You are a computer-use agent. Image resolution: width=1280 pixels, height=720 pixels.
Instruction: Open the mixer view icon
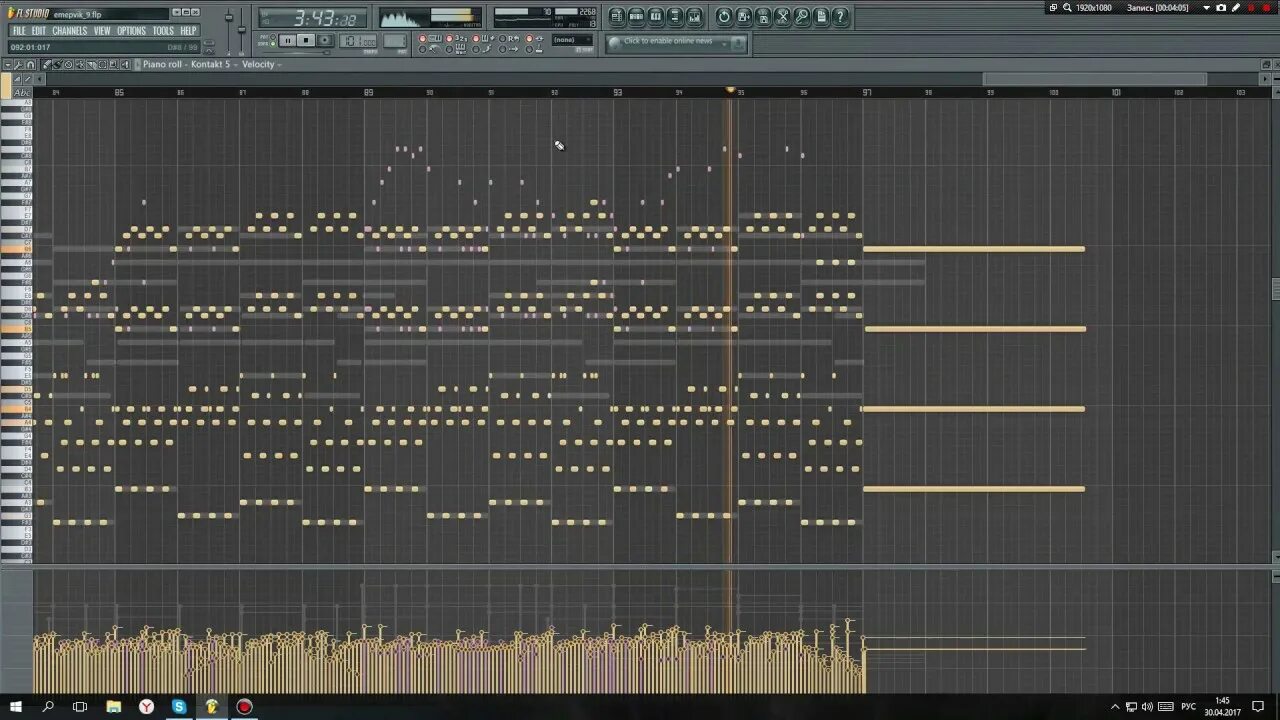(694, 17)
